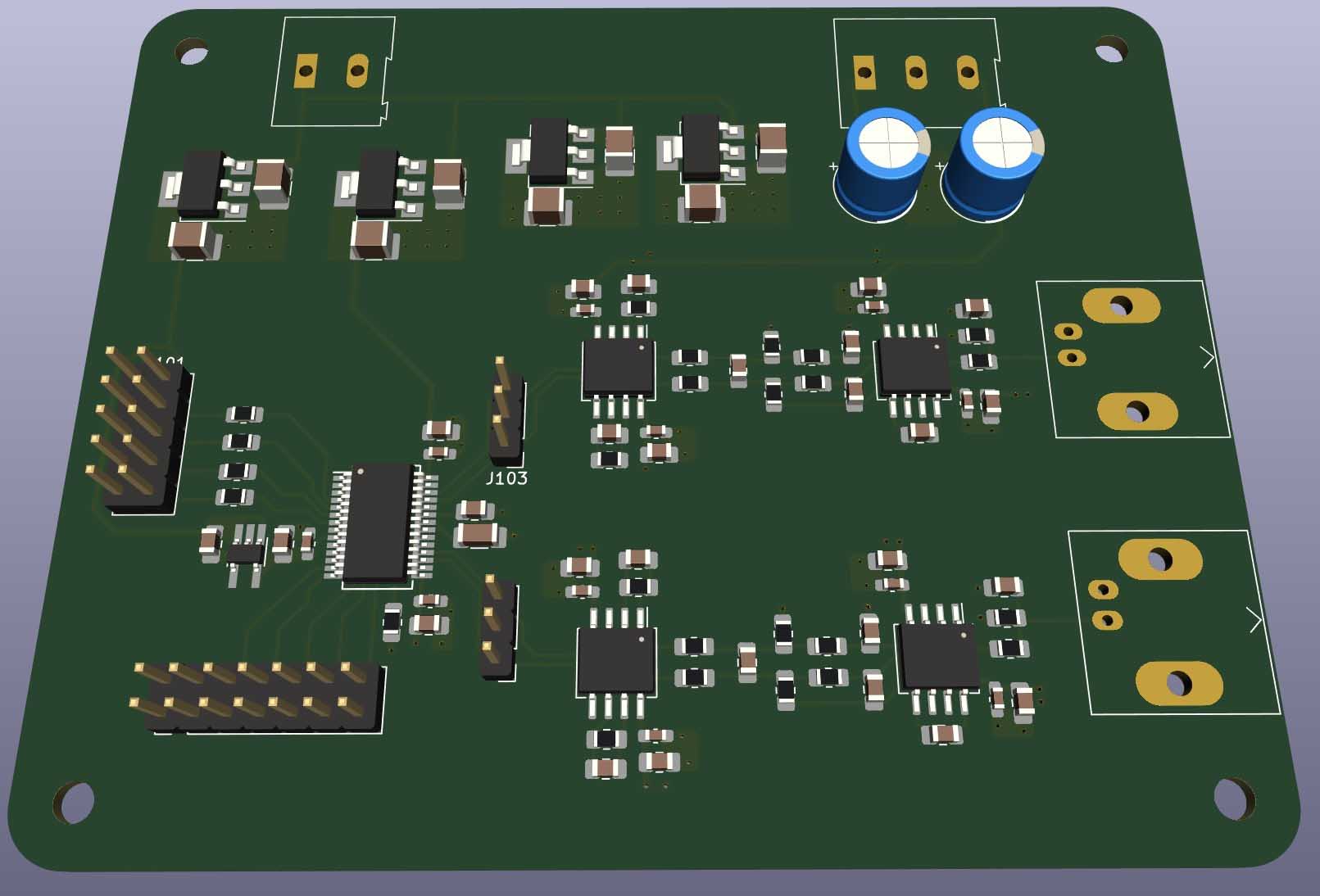Select the three-pad connector footprint at top right
Viewport: 1320px width, 896px height.
point(915,73)
